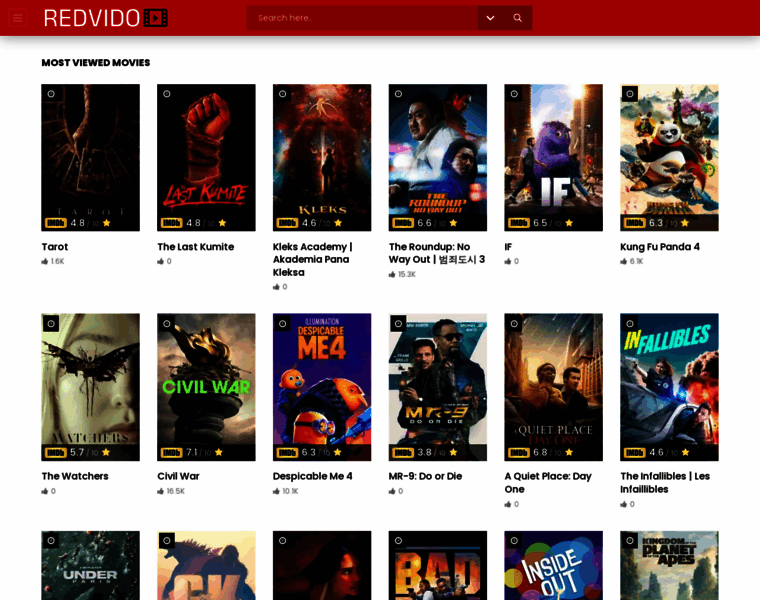
Task: Select the Inside Out poster
Action: (554, 566)
